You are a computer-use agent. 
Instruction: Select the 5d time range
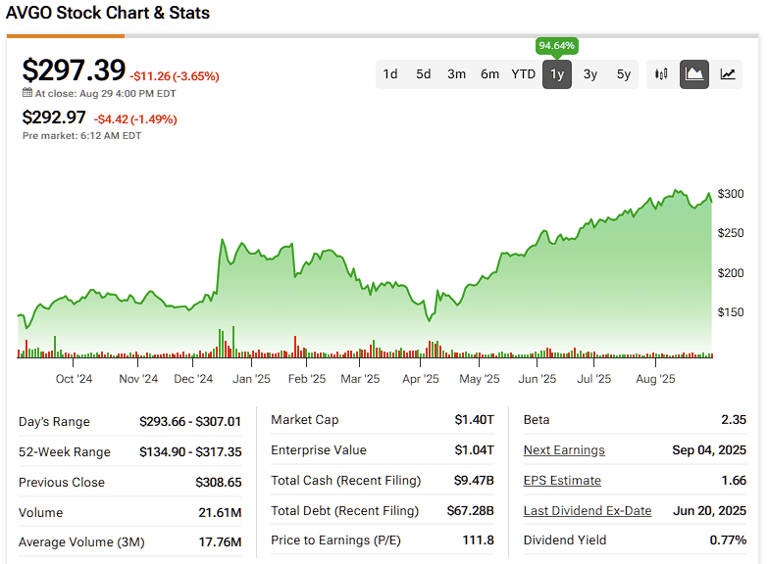[423, 74]
